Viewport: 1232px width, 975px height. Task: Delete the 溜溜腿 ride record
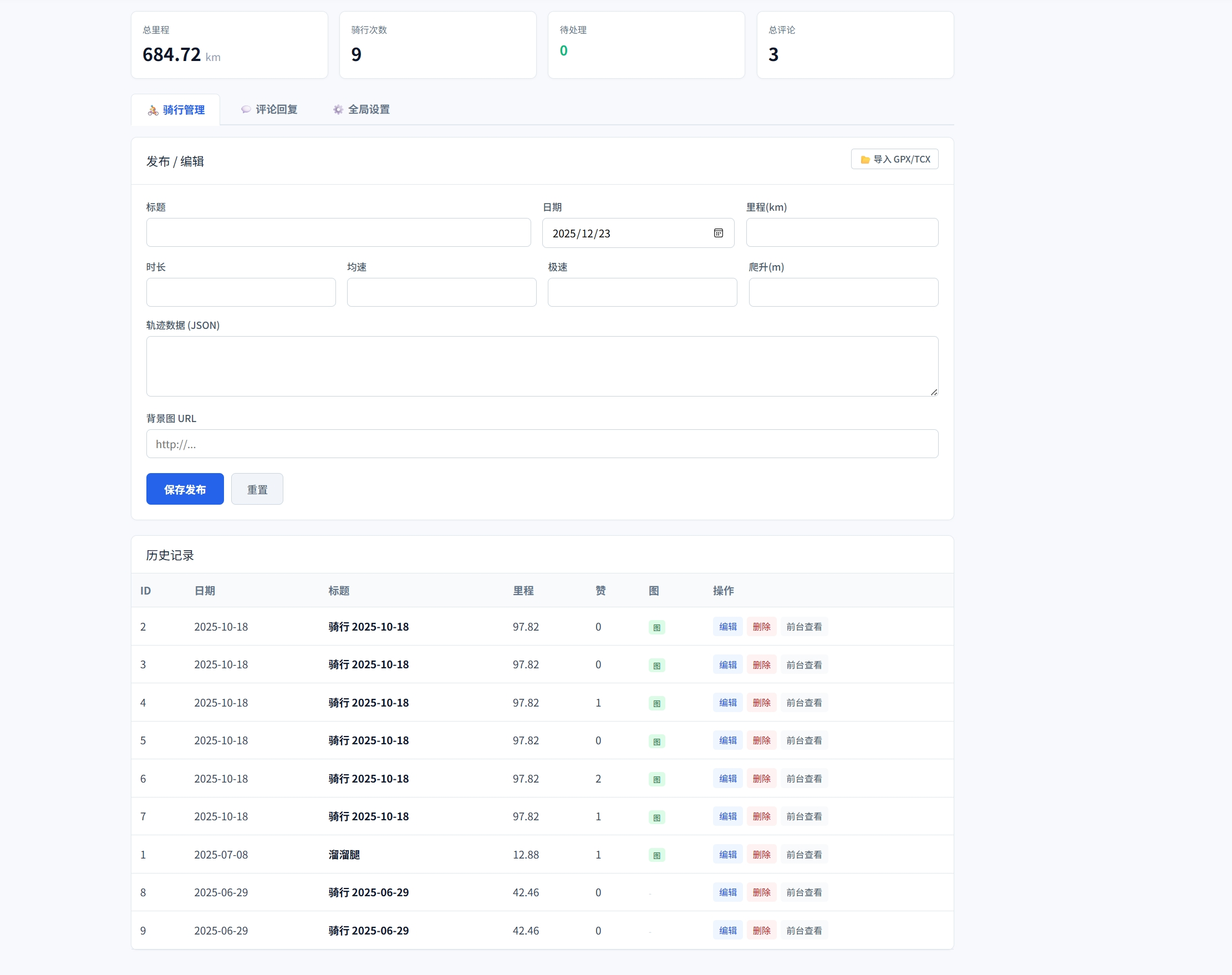(x=761, y=855)
